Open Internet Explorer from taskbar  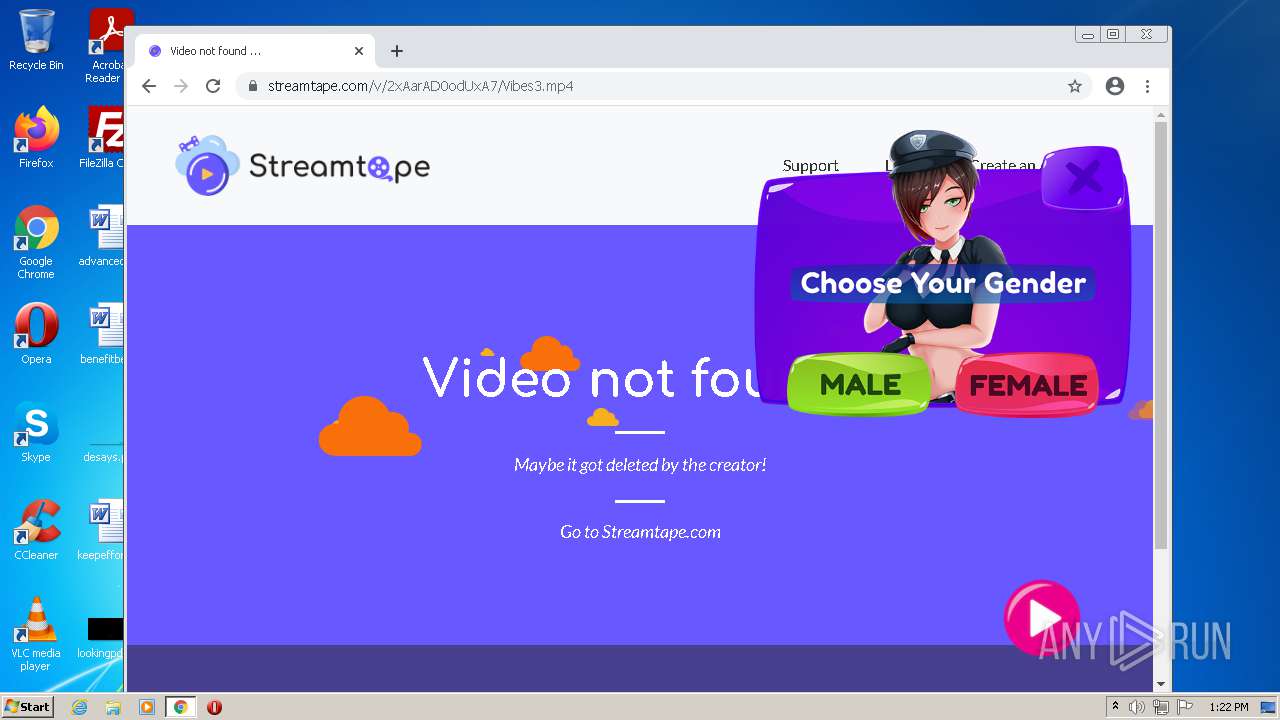[x=79, y=707]
